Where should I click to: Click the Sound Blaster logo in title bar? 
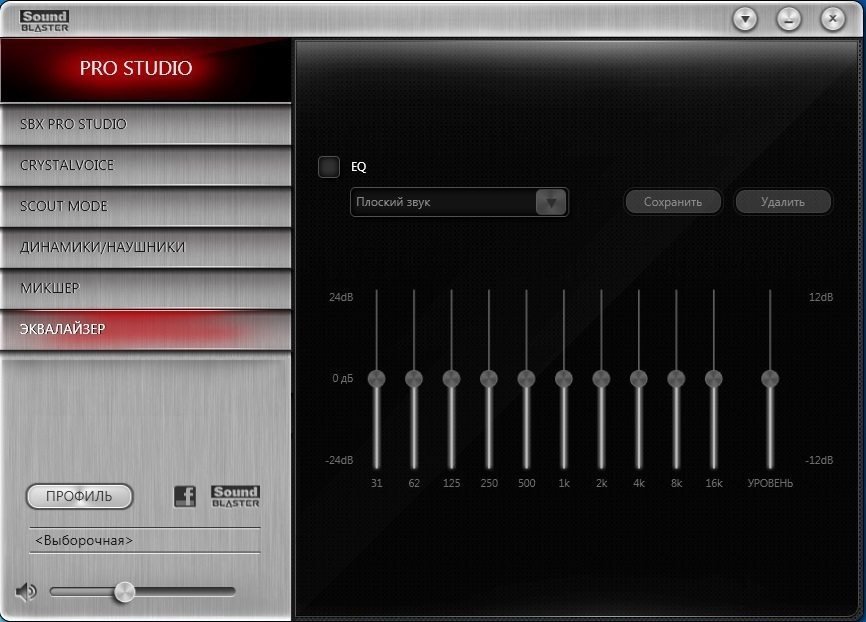pos(45,21)
